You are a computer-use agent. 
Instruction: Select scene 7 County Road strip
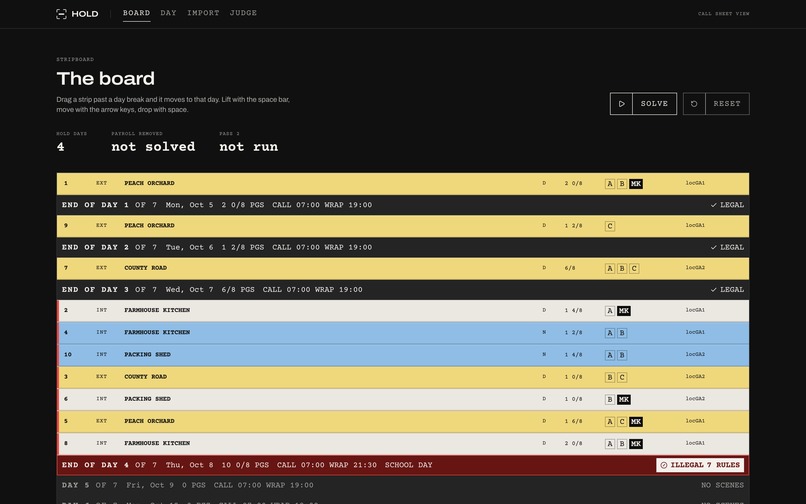(402, 268)
